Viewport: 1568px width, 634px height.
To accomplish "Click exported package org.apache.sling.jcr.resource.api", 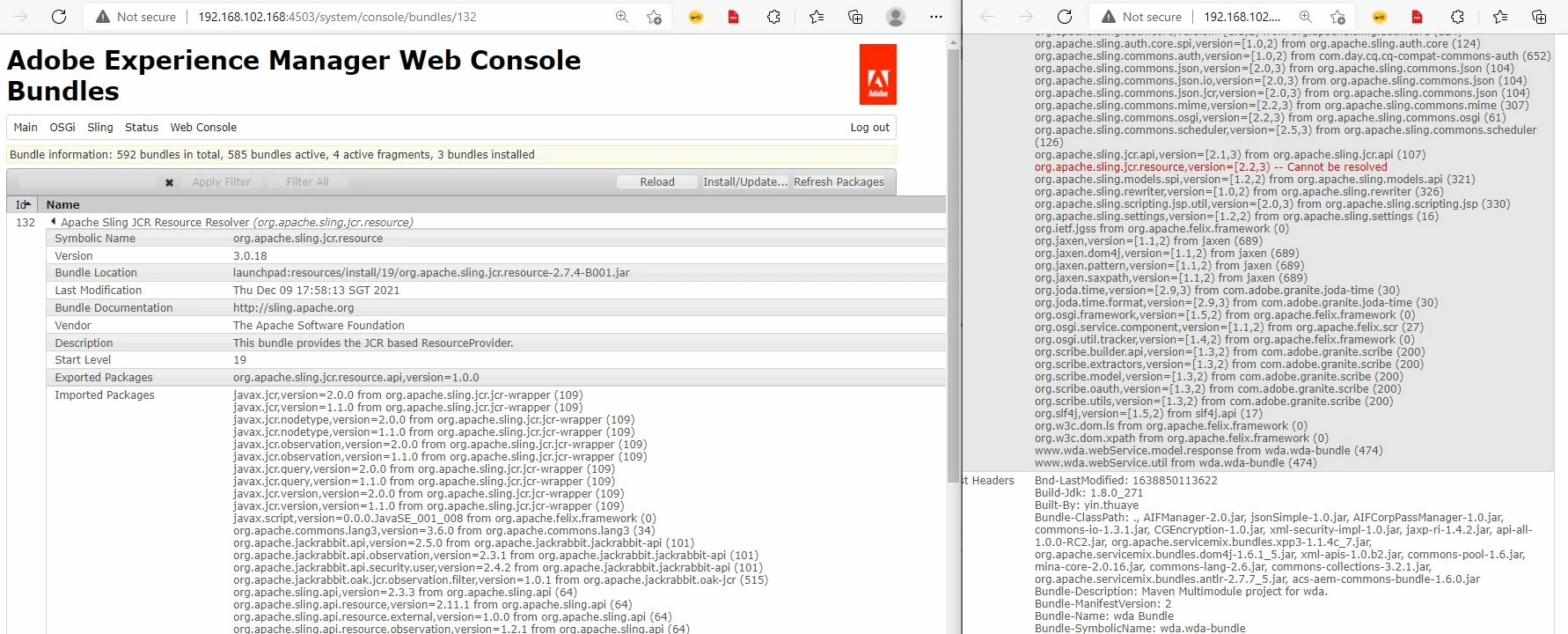I will coord(356,378).
